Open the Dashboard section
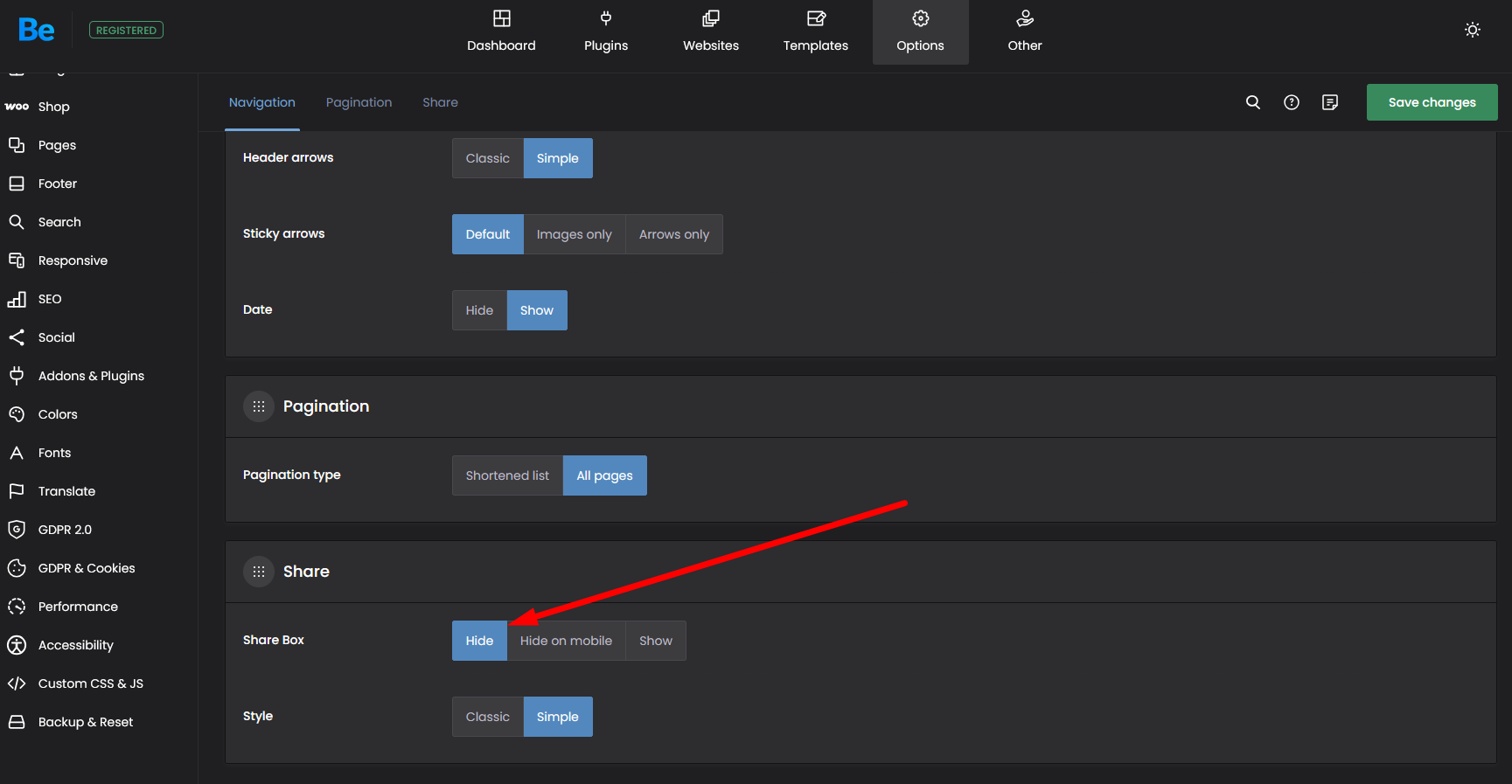This screenshot has width=1512, height=784. pyautogui.click(x=501, y=32)
